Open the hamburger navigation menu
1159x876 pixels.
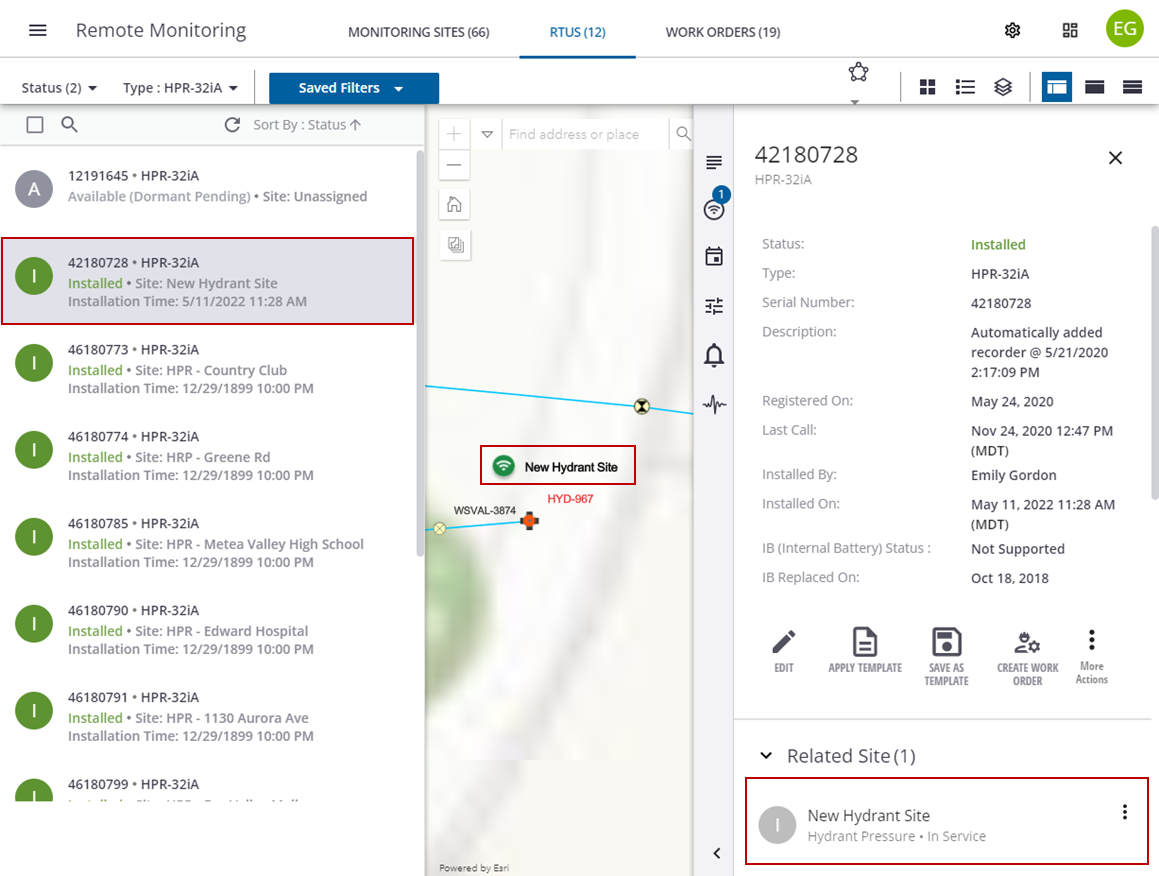38,30
